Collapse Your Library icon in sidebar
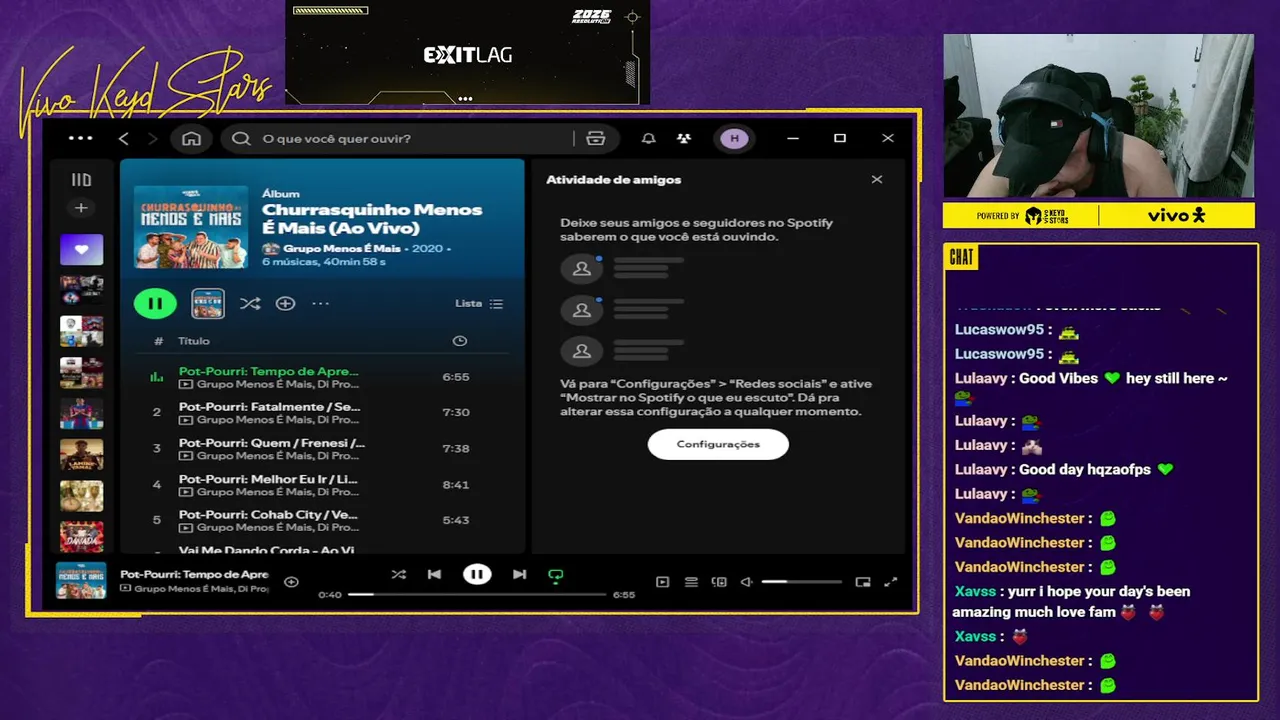The width and height of the screenshot is (1280, 720). pos(81,180)
